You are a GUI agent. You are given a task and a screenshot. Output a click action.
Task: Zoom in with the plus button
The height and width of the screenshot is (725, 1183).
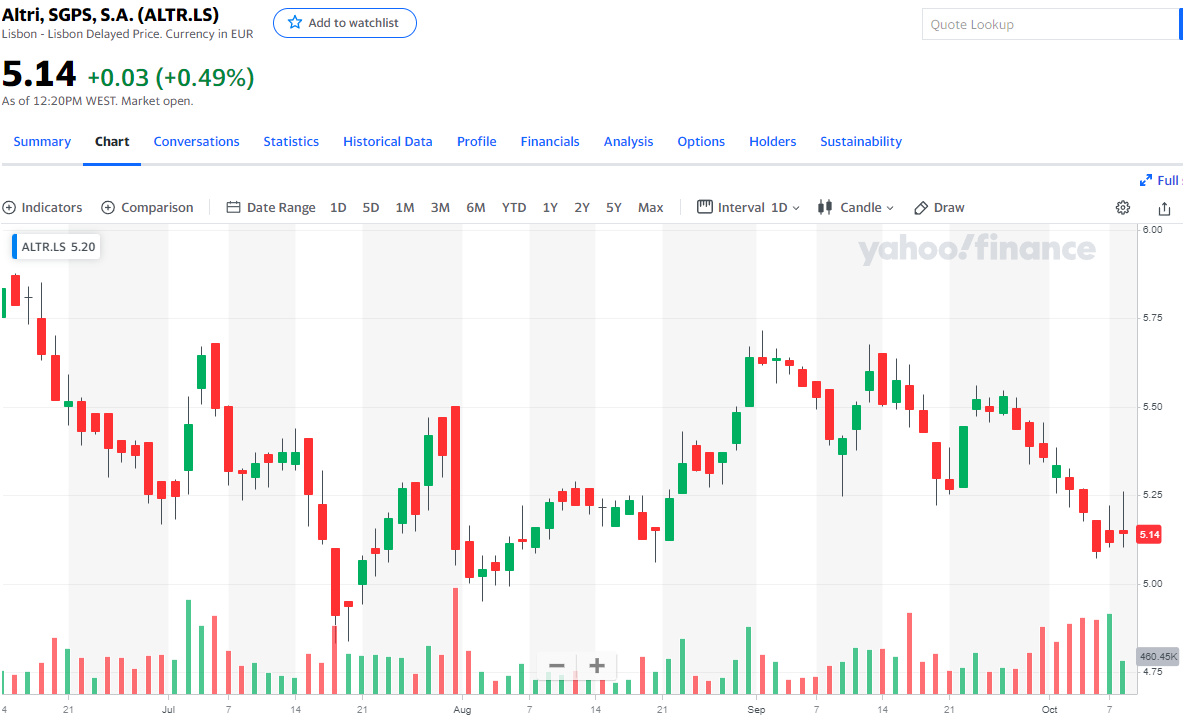[597, 666]
